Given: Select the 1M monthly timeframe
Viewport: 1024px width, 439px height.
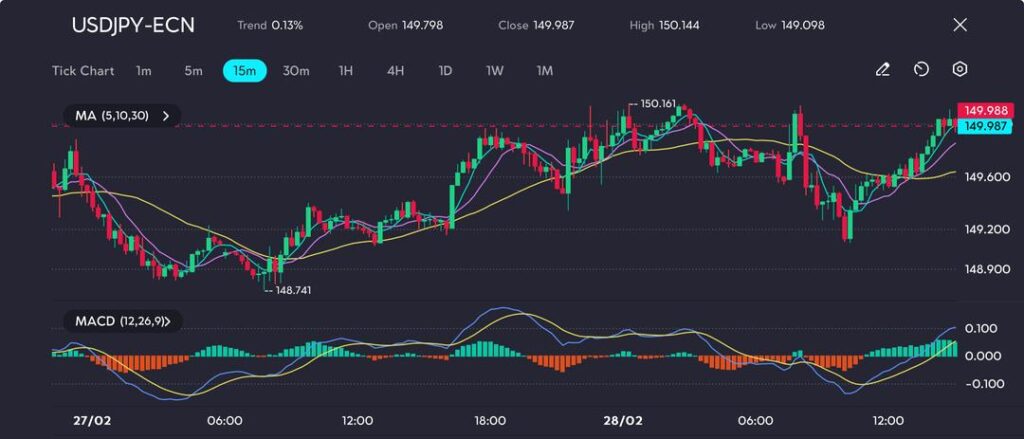Looking at the screenshot, I should [544, 71].
